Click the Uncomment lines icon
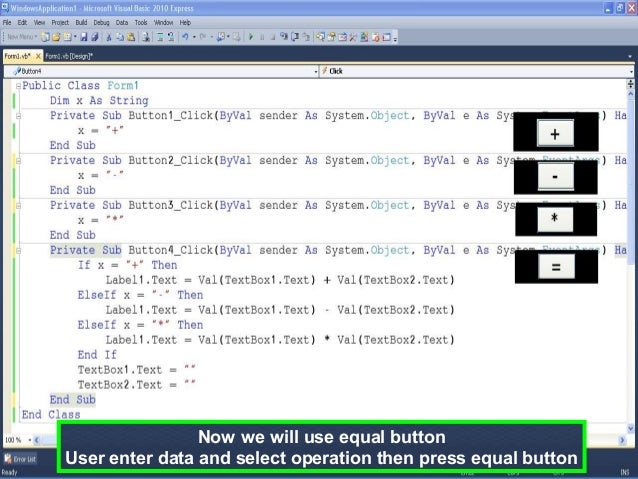This screenshot has width=638, height=479. [x=171, y=37]
